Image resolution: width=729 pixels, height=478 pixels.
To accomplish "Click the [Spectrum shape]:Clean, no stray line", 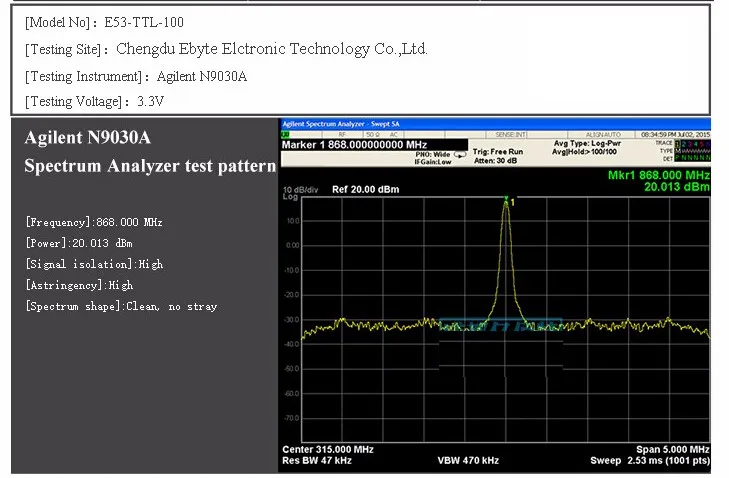I will tap(121, 306).
